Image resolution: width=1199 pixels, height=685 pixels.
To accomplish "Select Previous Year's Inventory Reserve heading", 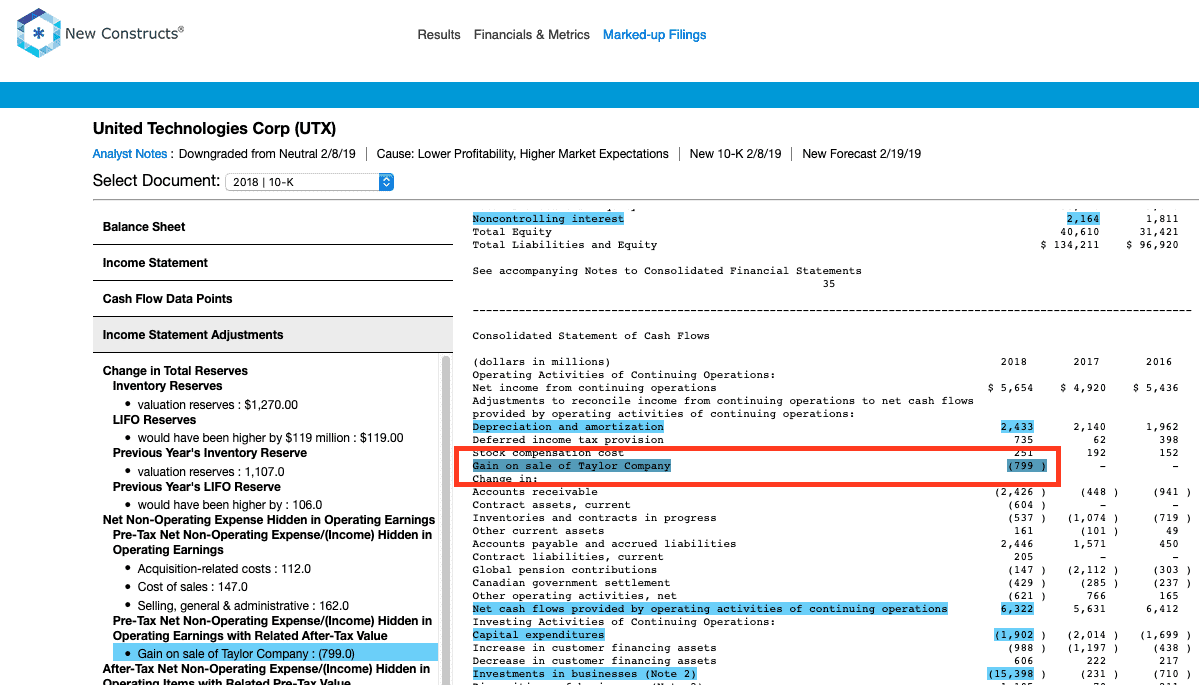I will point(210,453).
